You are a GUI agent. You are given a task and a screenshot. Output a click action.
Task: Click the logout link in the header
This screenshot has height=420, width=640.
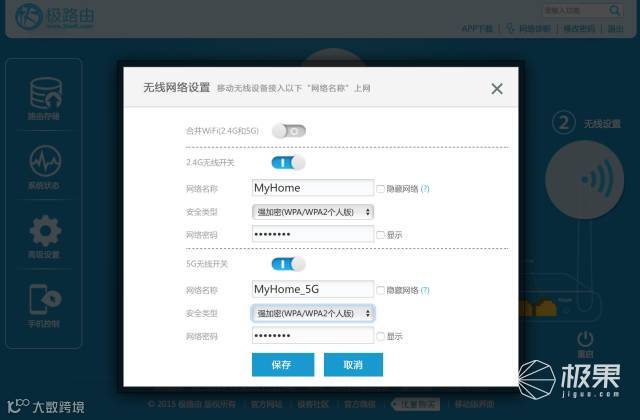(x=616, y=29)
